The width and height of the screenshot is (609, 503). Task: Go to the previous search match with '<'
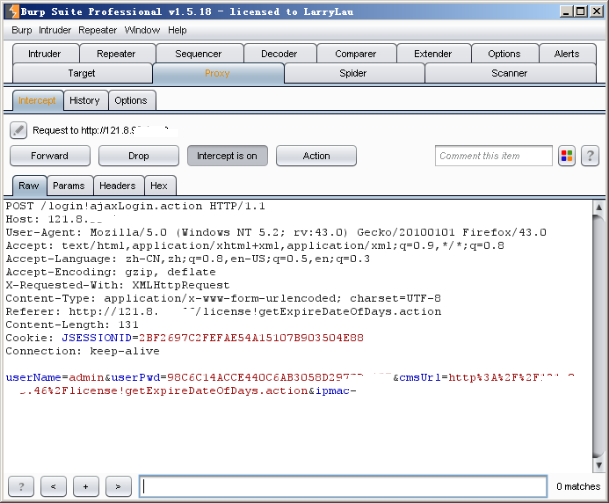[x=53, y=486]
